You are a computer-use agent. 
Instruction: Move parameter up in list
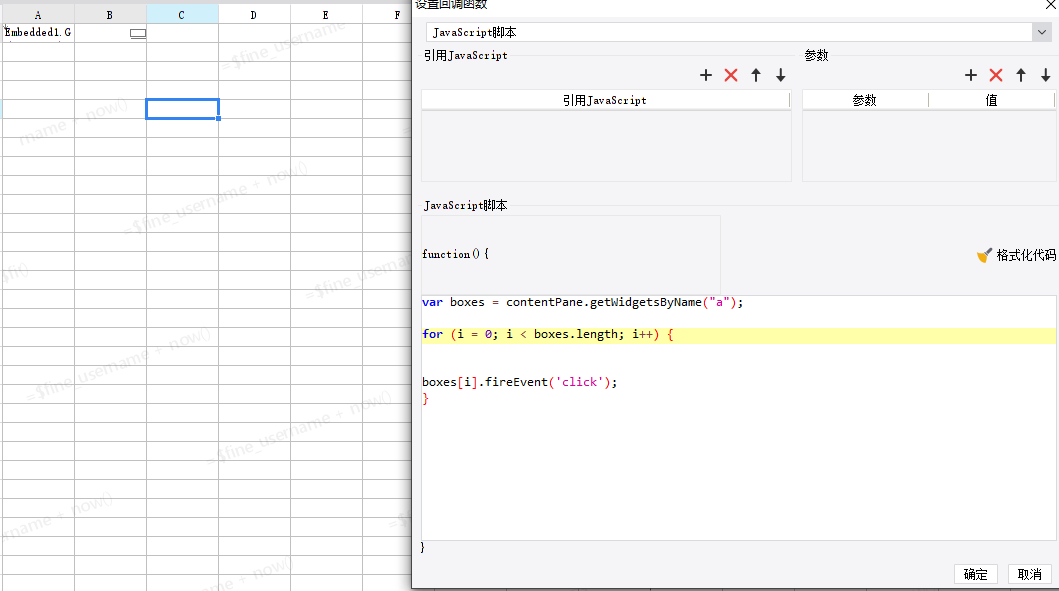coord(1021,75)
